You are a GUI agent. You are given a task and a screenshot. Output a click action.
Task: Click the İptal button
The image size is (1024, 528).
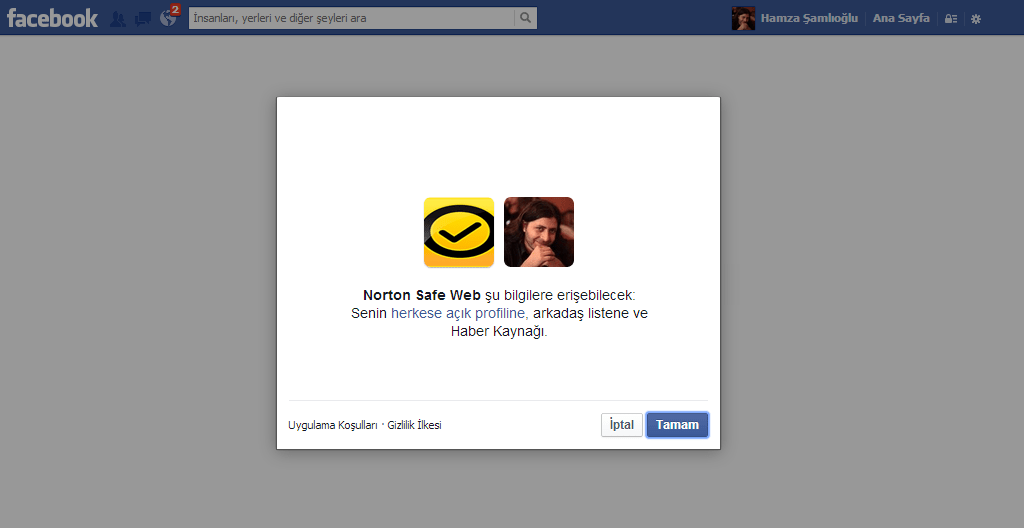coord(622,425)
